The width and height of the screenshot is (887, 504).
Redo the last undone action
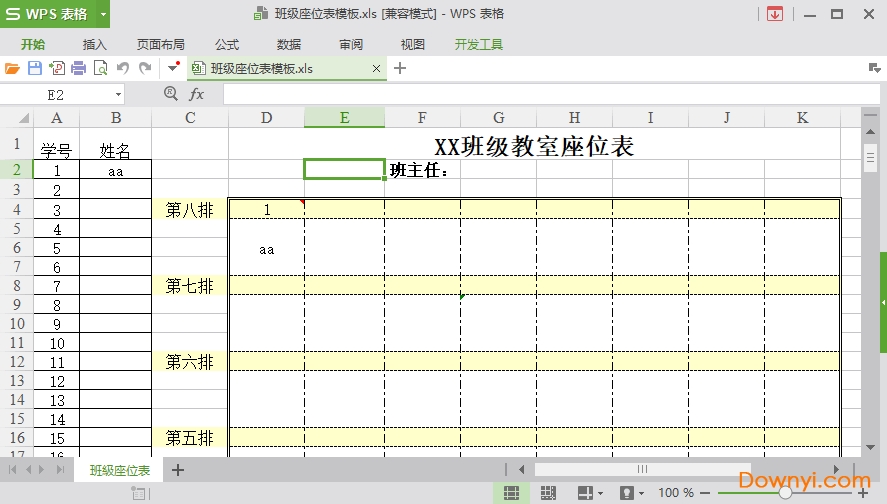145,68
